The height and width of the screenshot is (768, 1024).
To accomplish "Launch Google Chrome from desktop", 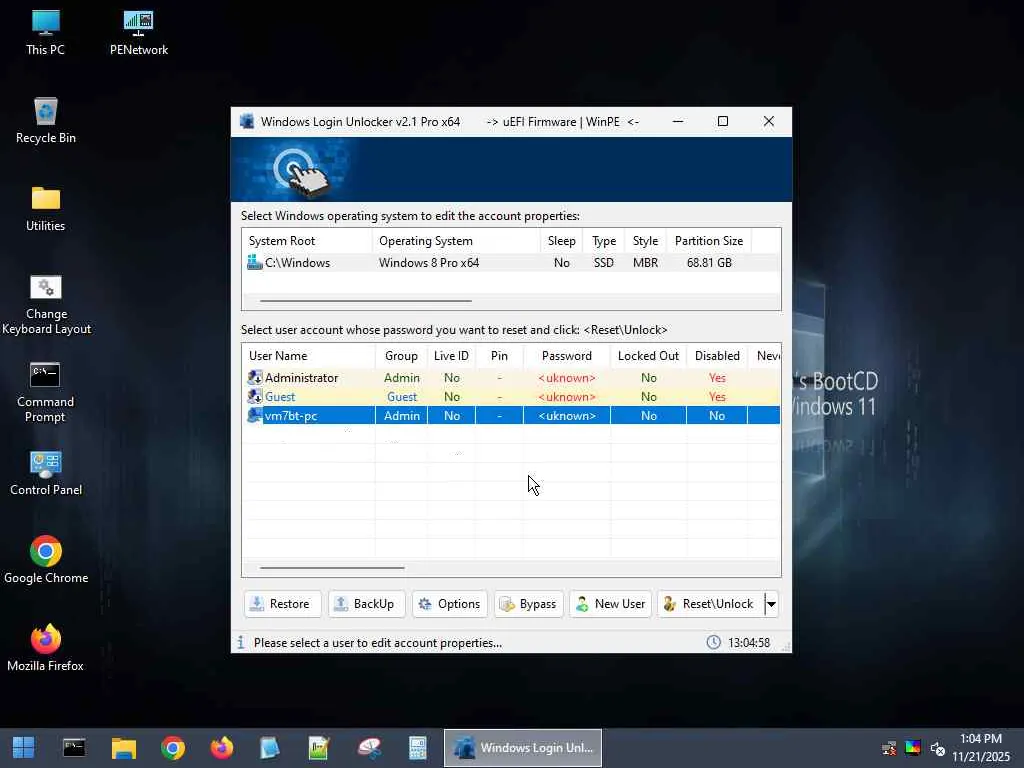I will click(45, 560).
